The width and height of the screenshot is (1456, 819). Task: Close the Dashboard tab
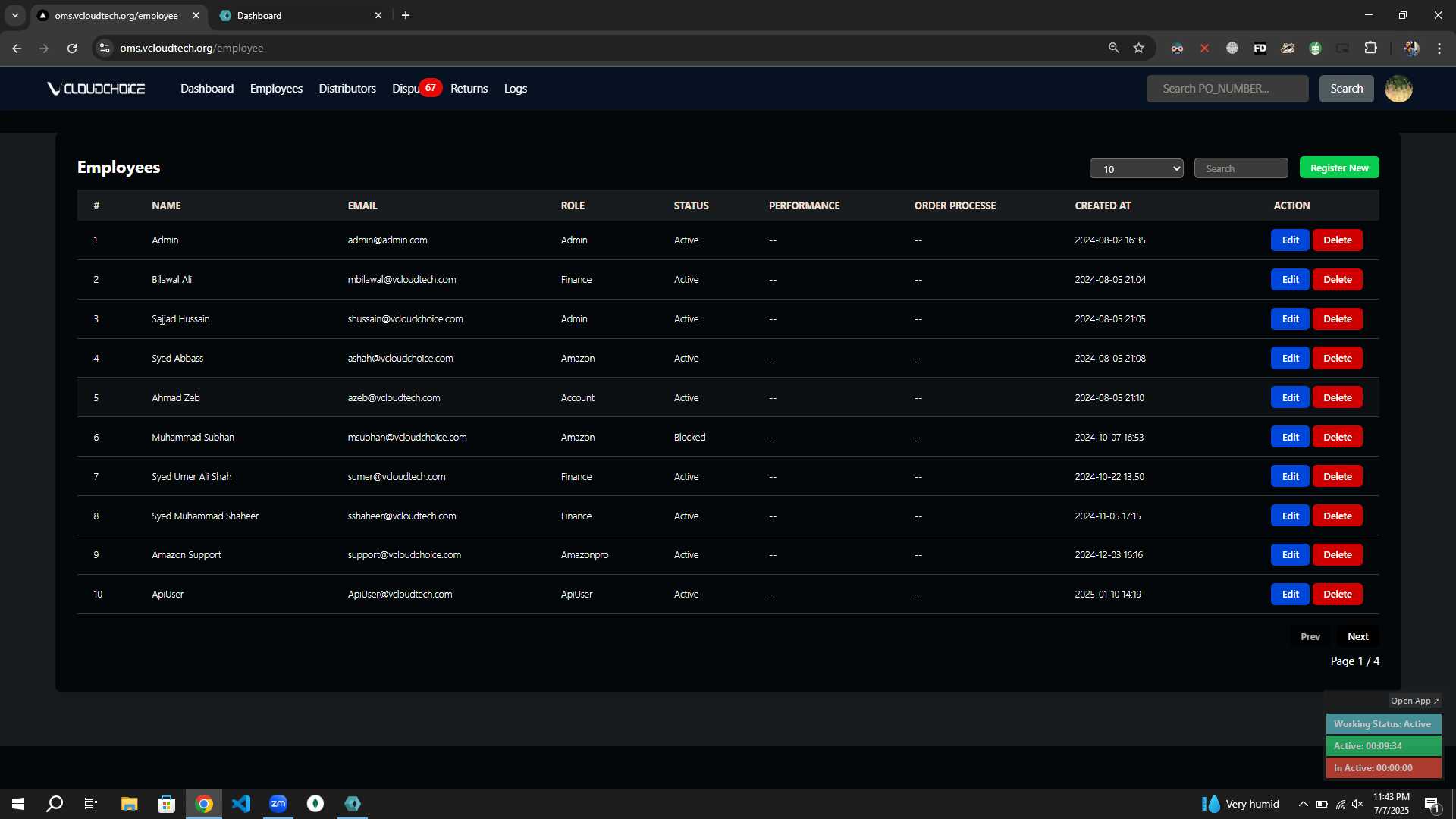pyautogui.click(x=378, y=15)
